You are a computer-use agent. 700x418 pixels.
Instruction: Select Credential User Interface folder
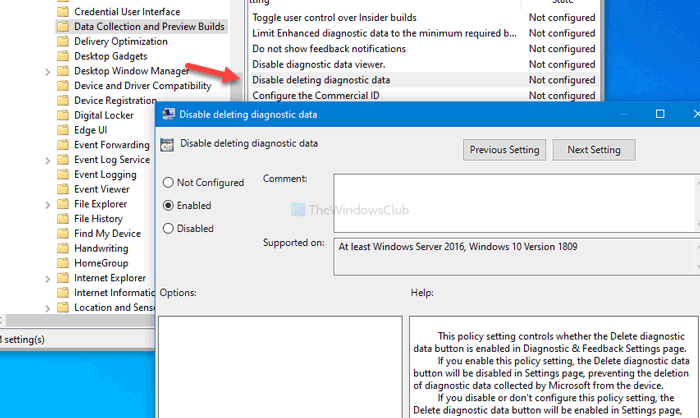click(x=127, y=12)
